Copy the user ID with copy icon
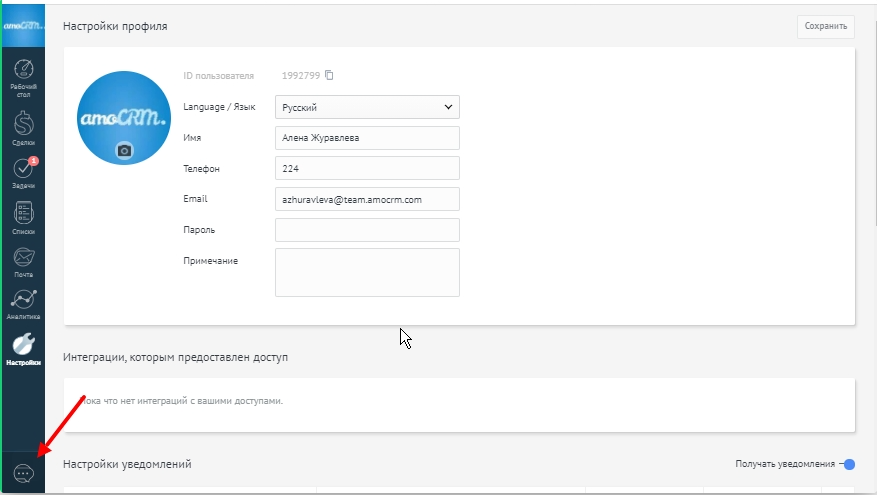877x495 pixels. (x=329, y=75)
